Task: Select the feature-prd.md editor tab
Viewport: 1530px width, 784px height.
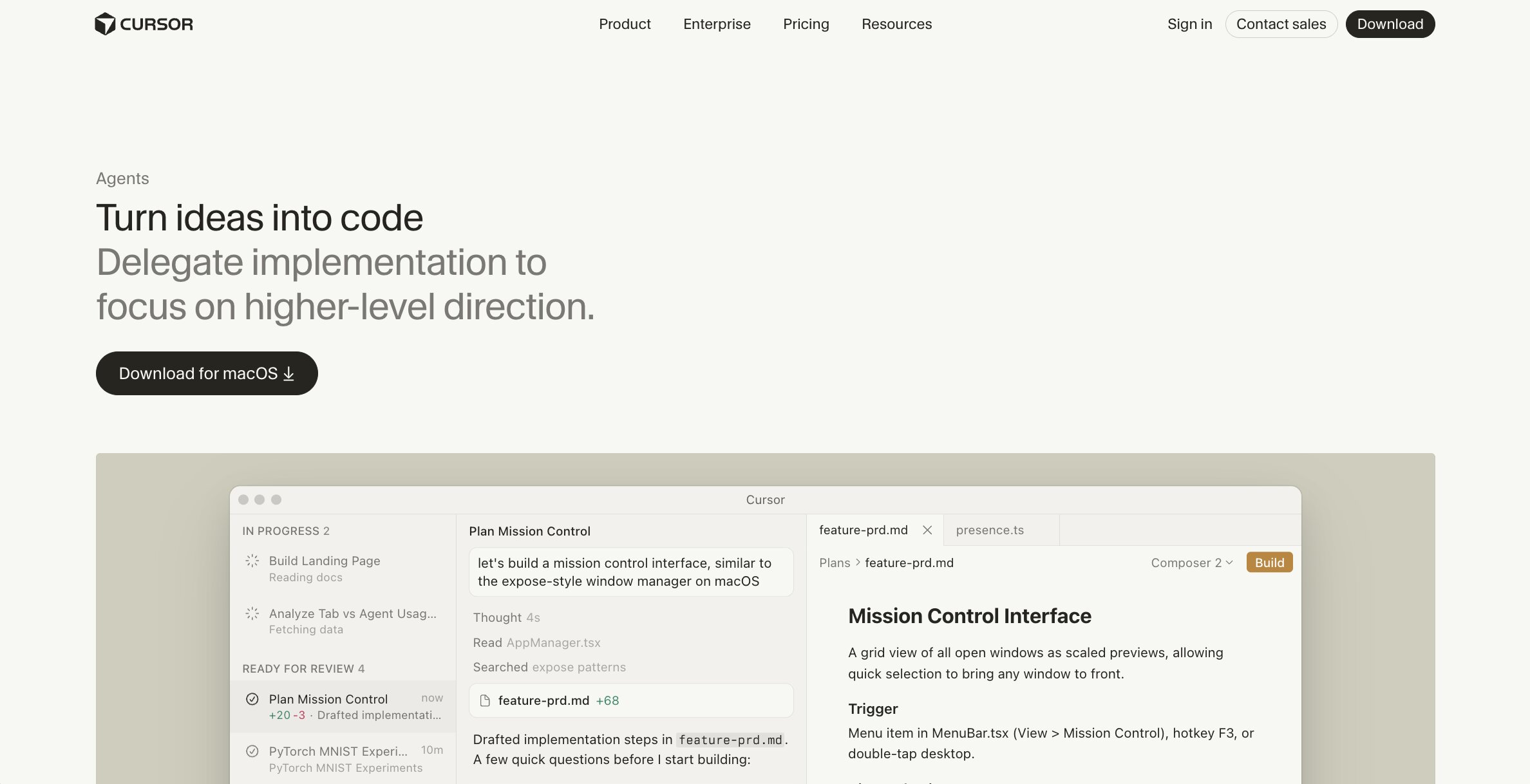Action: [x=863, y=530]
